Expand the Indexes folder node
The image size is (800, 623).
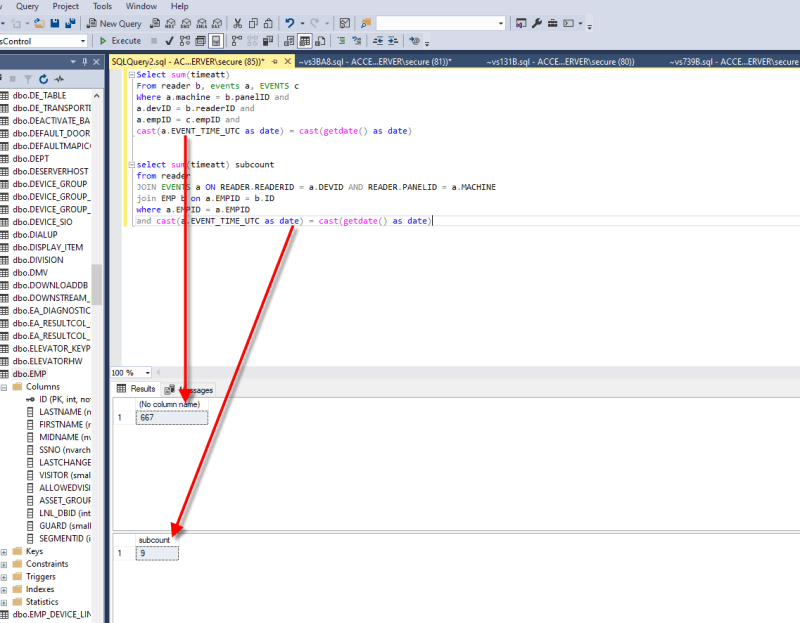point(4,590)
